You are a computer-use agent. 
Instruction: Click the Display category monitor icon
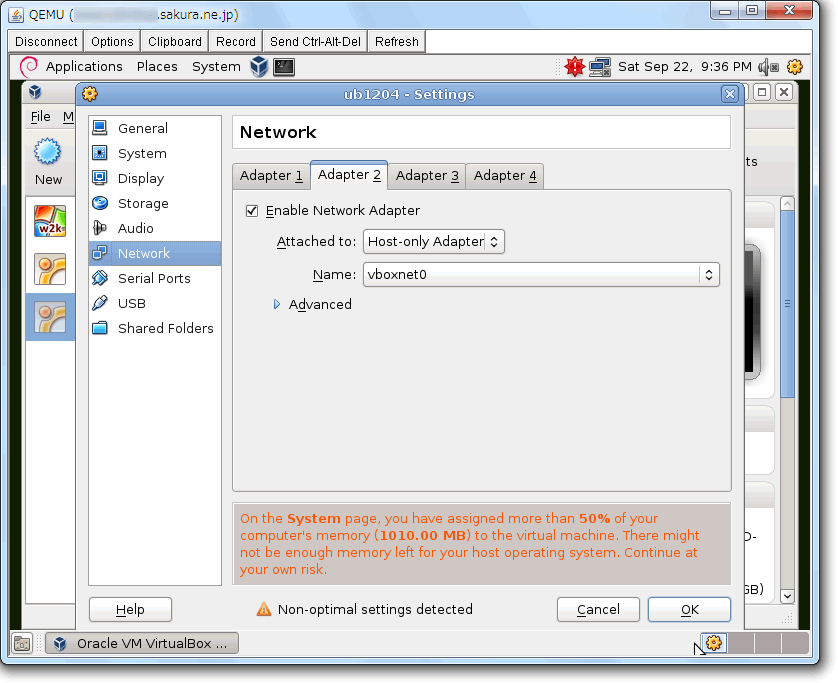100,178
